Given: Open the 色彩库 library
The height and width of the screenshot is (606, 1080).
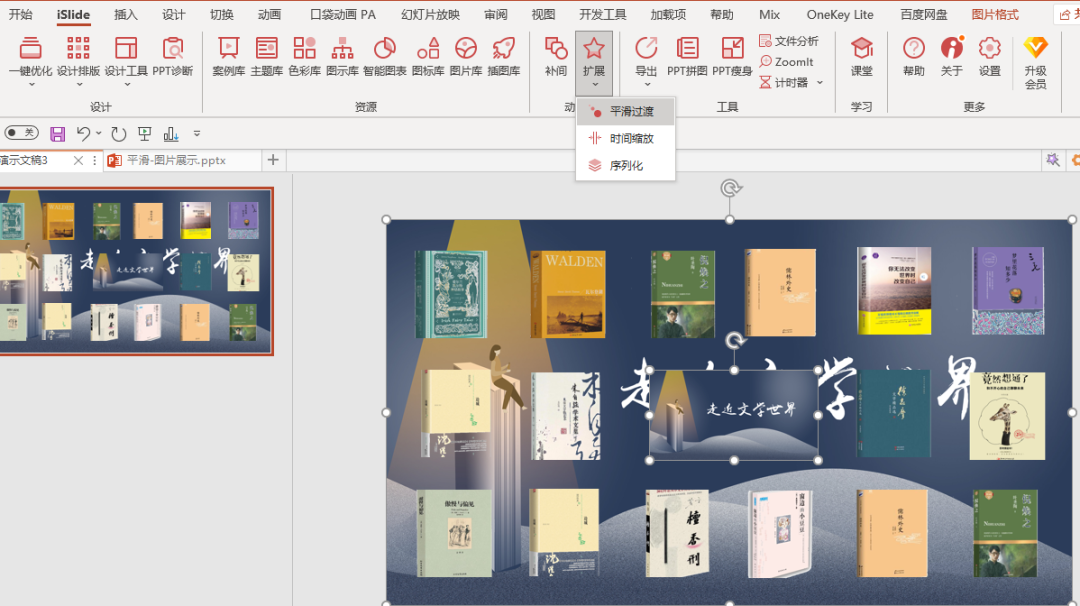Looking at the screenshot, I should (304, 56).
